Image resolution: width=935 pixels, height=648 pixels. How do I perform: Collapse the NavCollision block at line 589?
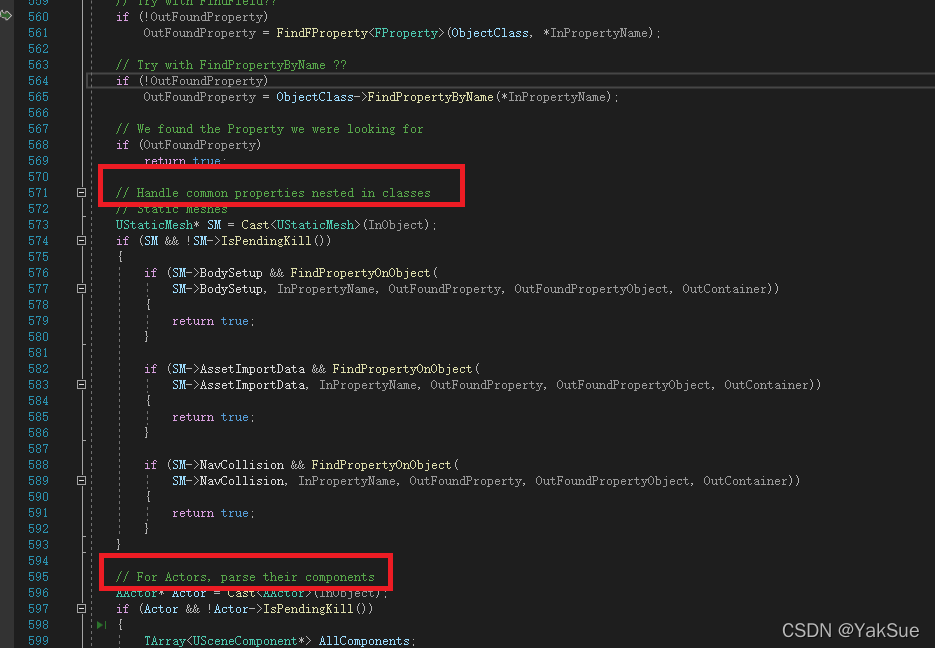(x=82, y=480)
